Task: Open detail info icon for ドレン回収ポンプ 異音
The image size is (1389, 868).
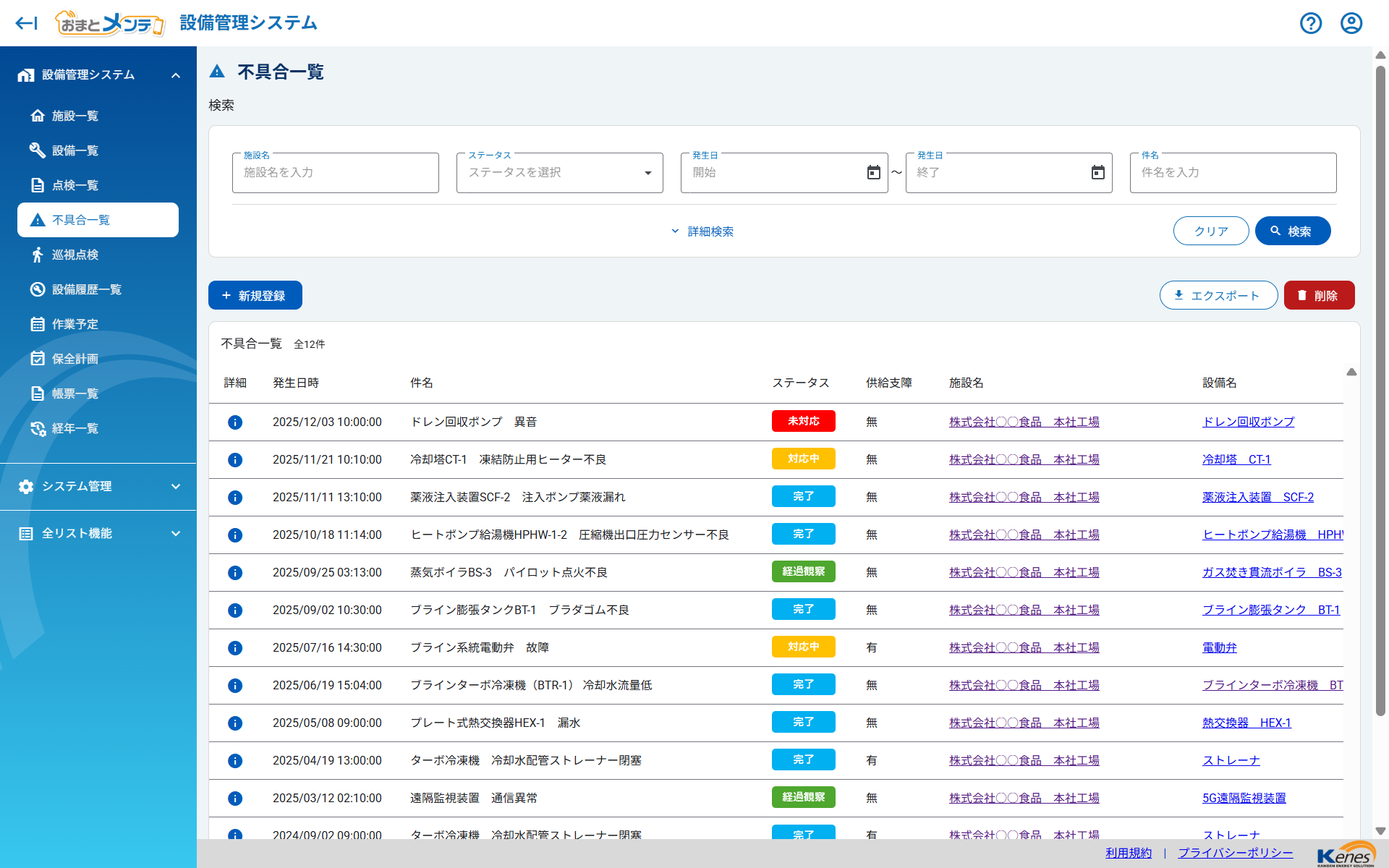Action: pyautogui.click(x=235, y=422)
